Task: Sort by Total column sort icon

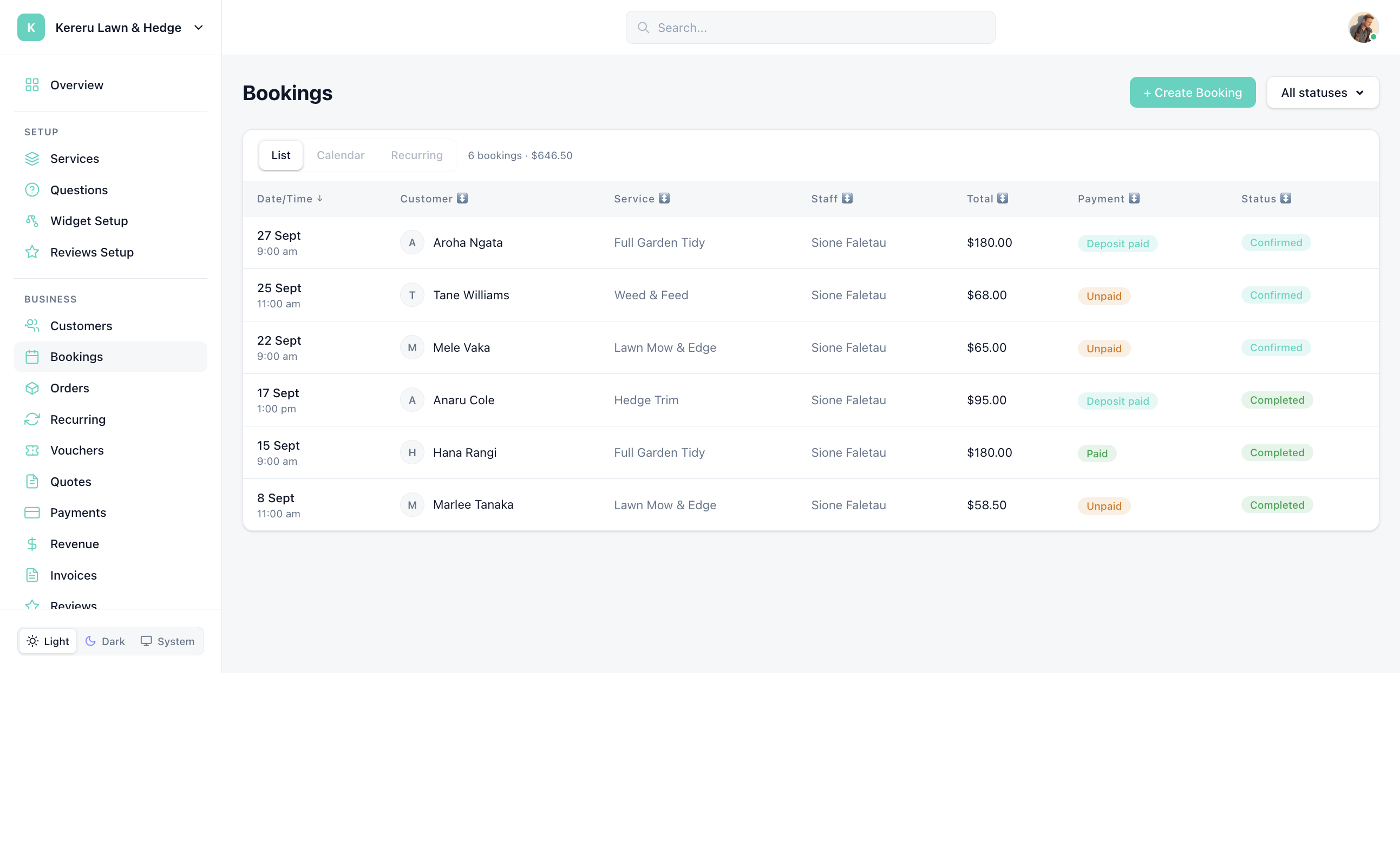Action: click(x=1003, y=199)
